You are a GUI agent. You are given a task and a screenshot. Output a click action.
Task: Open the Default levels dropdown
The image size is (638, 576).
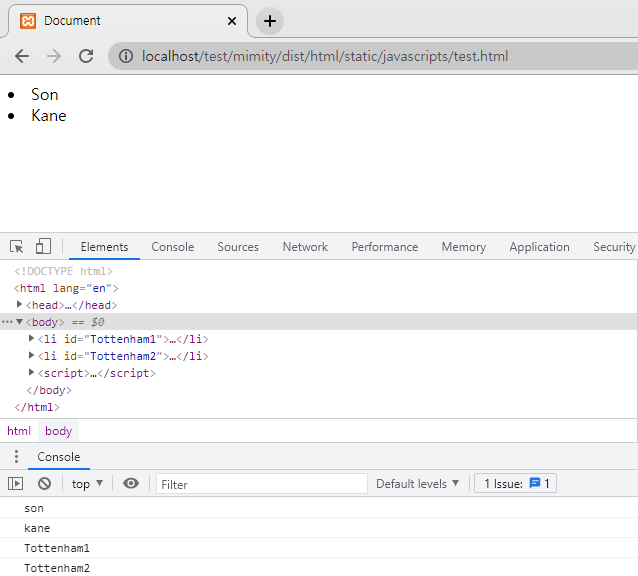tap(417, 484)
